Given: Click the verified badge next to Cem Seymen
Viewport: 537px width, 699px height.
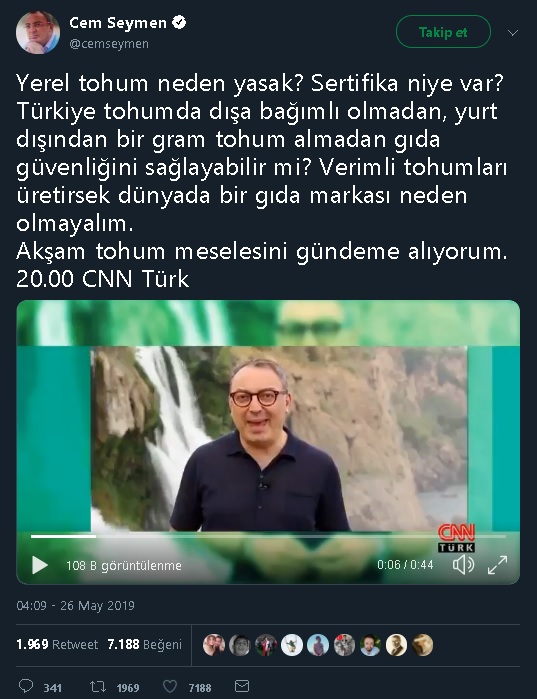Looking at the screenshot, I should [x=179, y=22].
